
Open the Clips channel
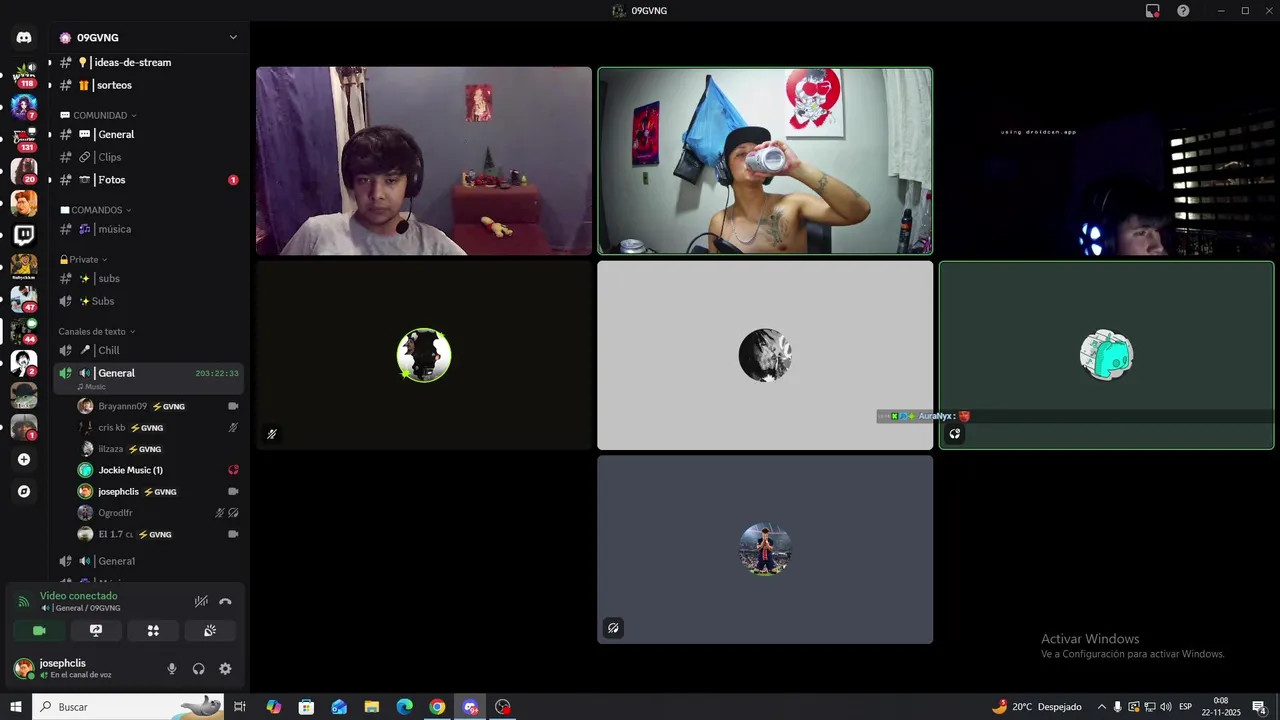148,157
